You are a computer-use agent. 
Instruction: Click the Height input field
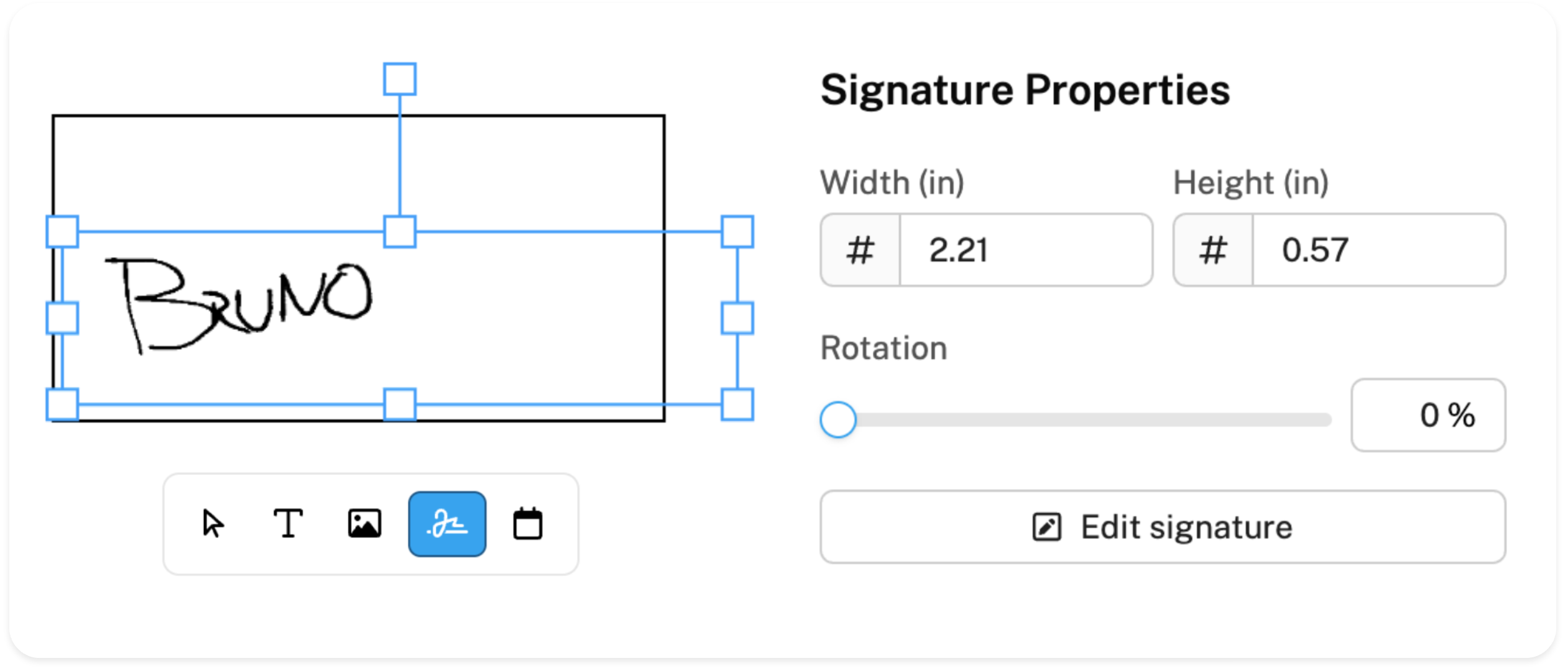[1378, 250]
